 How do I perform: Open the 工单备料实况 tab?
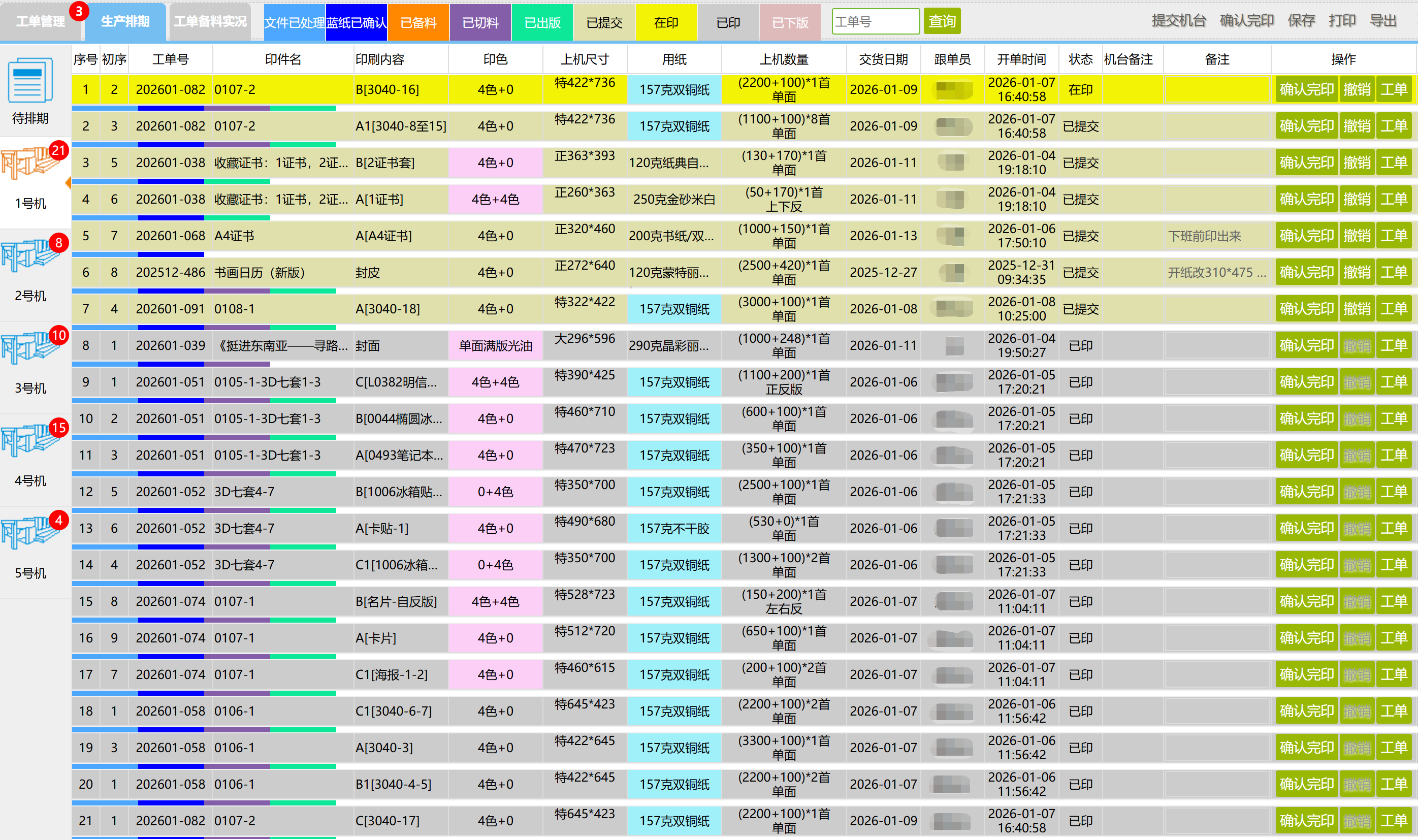pos(210,22)
